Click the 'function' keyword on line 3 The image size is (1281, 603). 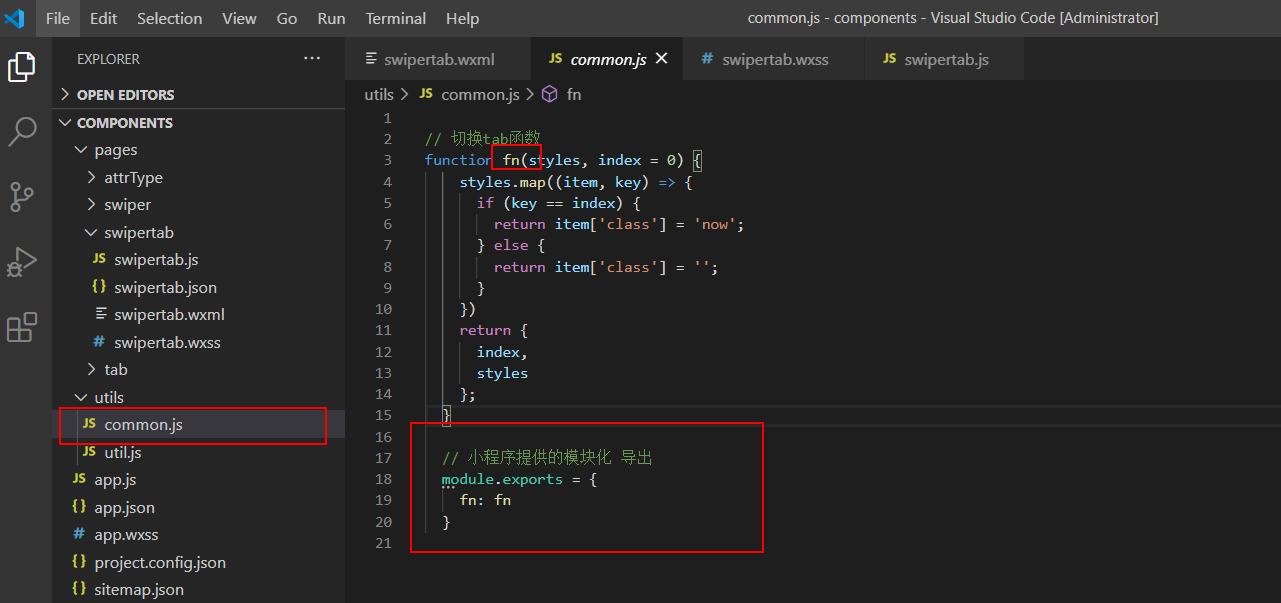point(458,160)
